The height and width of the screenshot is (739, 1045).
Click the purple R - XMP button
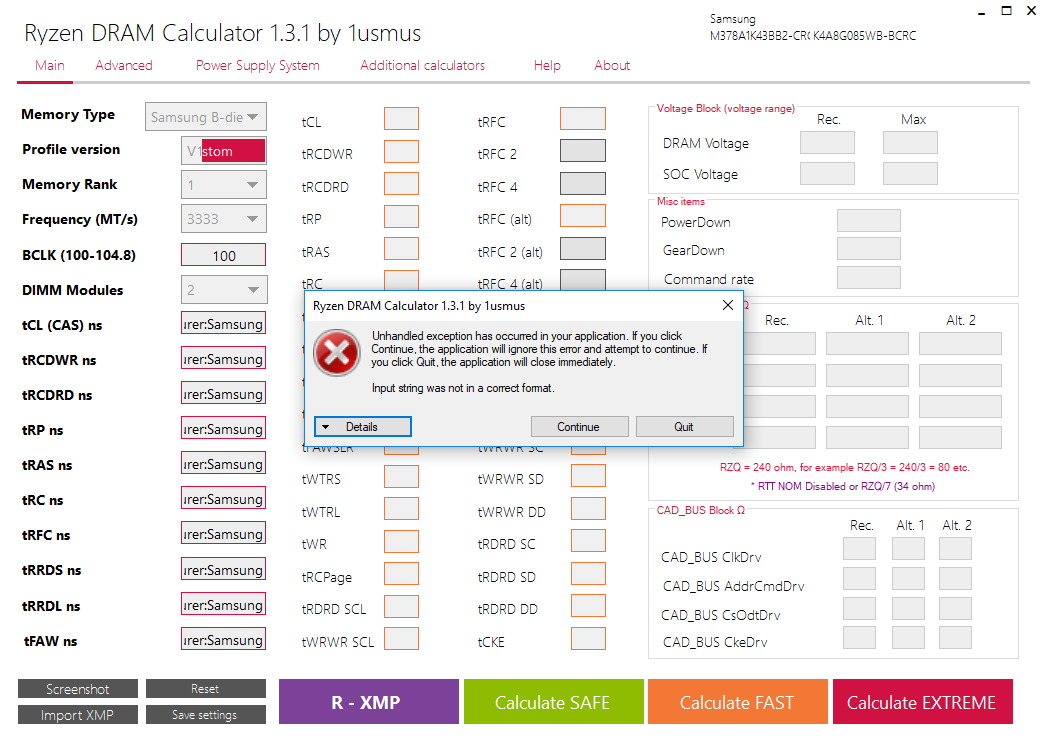coord(369,702)
